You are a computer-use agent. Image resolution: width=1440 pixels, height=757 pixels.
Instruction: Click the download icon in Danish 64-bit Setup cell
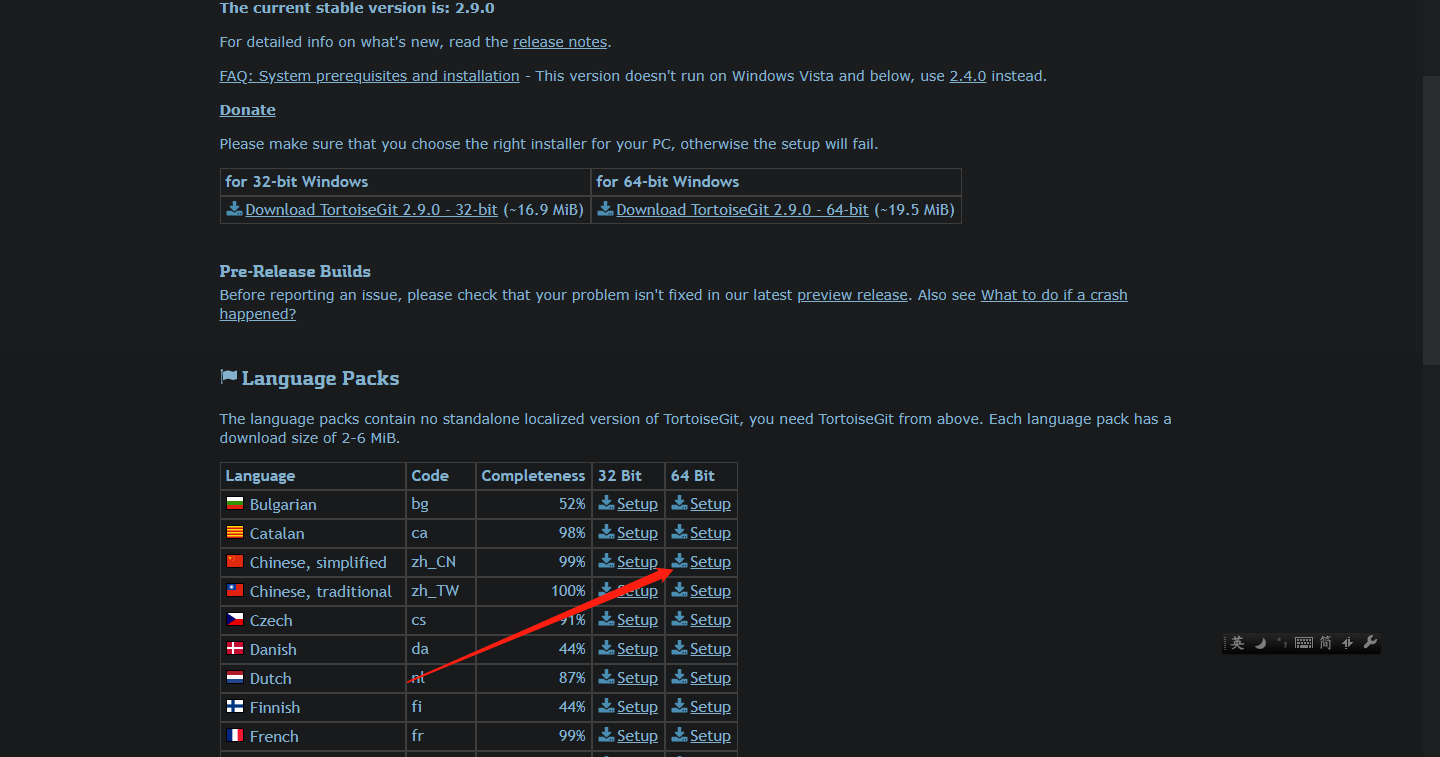pyautogui.click(x=681, y=648)
